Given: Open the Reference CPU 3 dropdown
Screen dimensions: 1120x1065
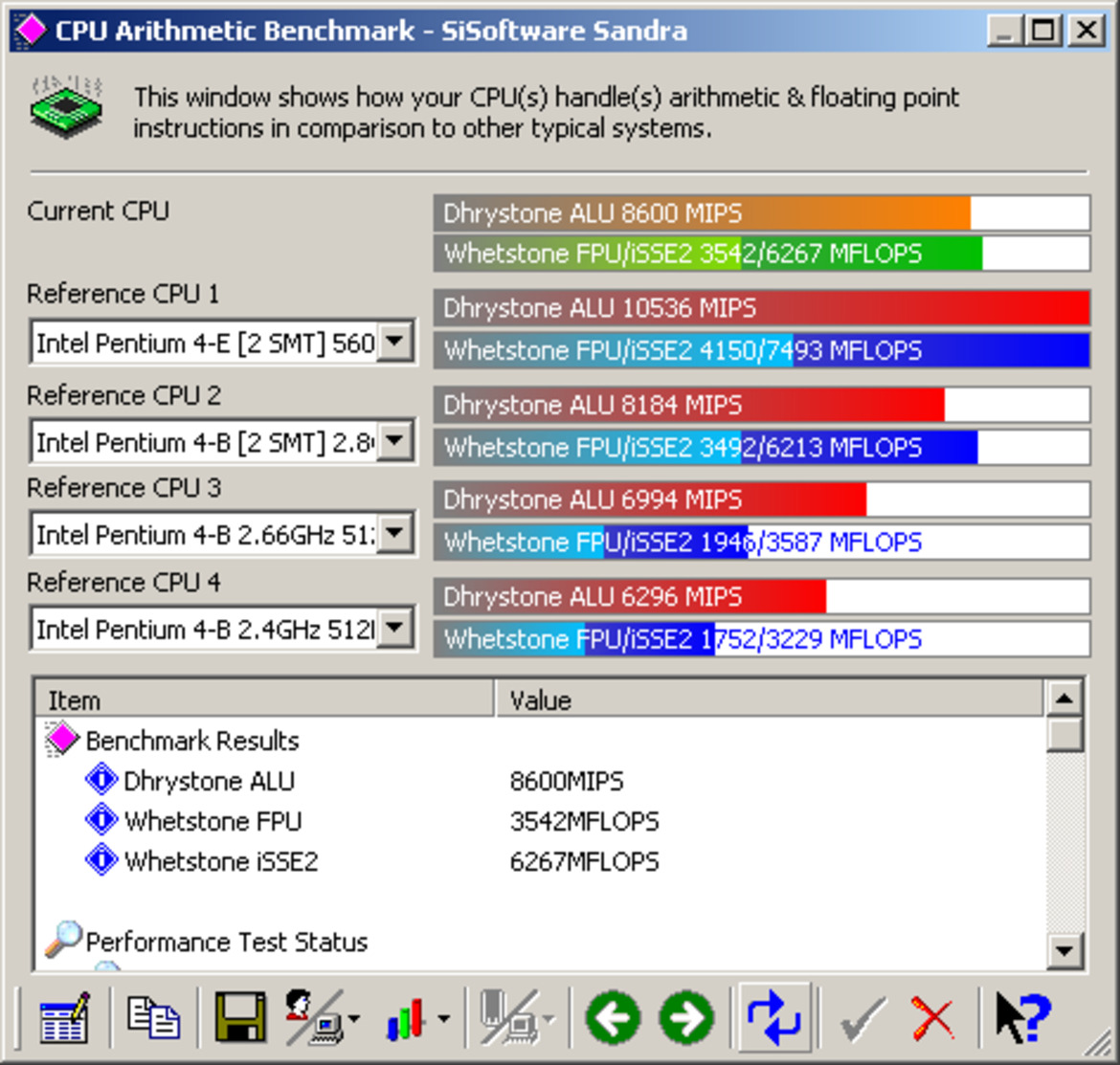Looking at the screenshot, I should tap(395, 533).
